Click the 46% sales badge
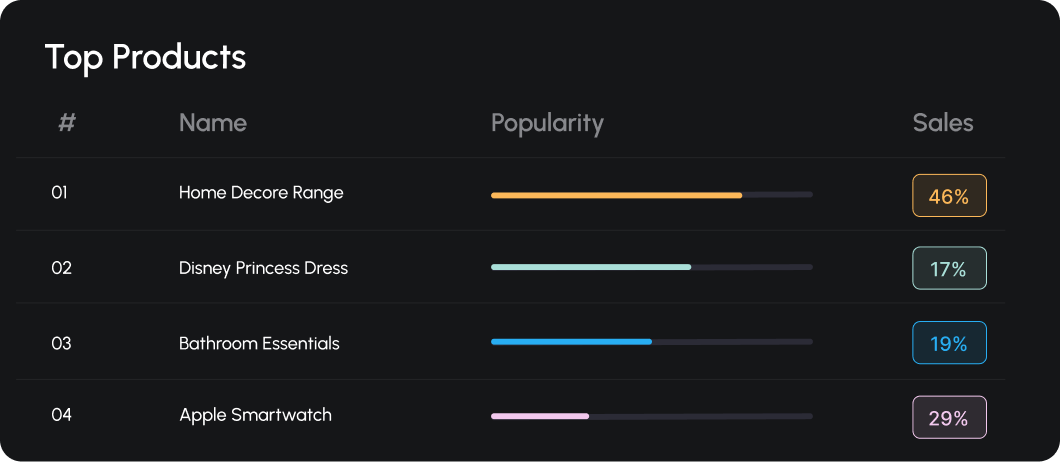The image size is (1060, 462). [949, 195]
